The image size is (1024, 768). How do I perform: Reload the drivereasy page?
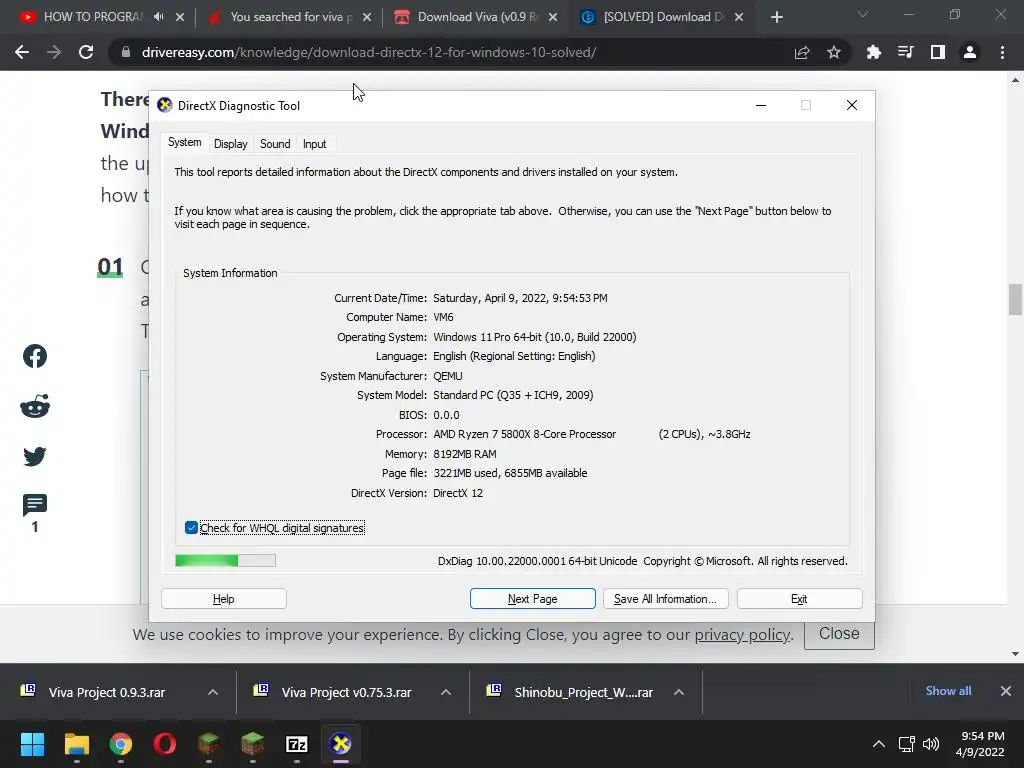[x=86, y=52]
